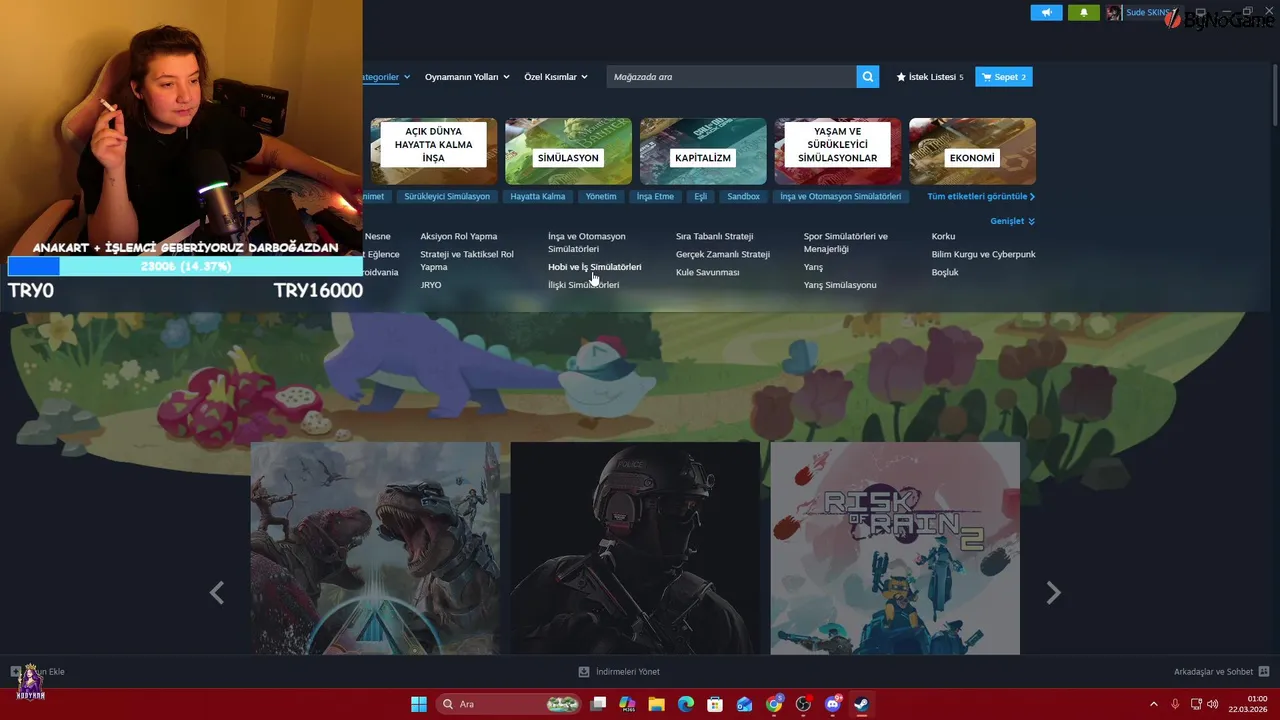Open Yaşam ve Sürükleyici Simülasyonlar card
This screenshot has width=1280, height=720.
[838, 151]
